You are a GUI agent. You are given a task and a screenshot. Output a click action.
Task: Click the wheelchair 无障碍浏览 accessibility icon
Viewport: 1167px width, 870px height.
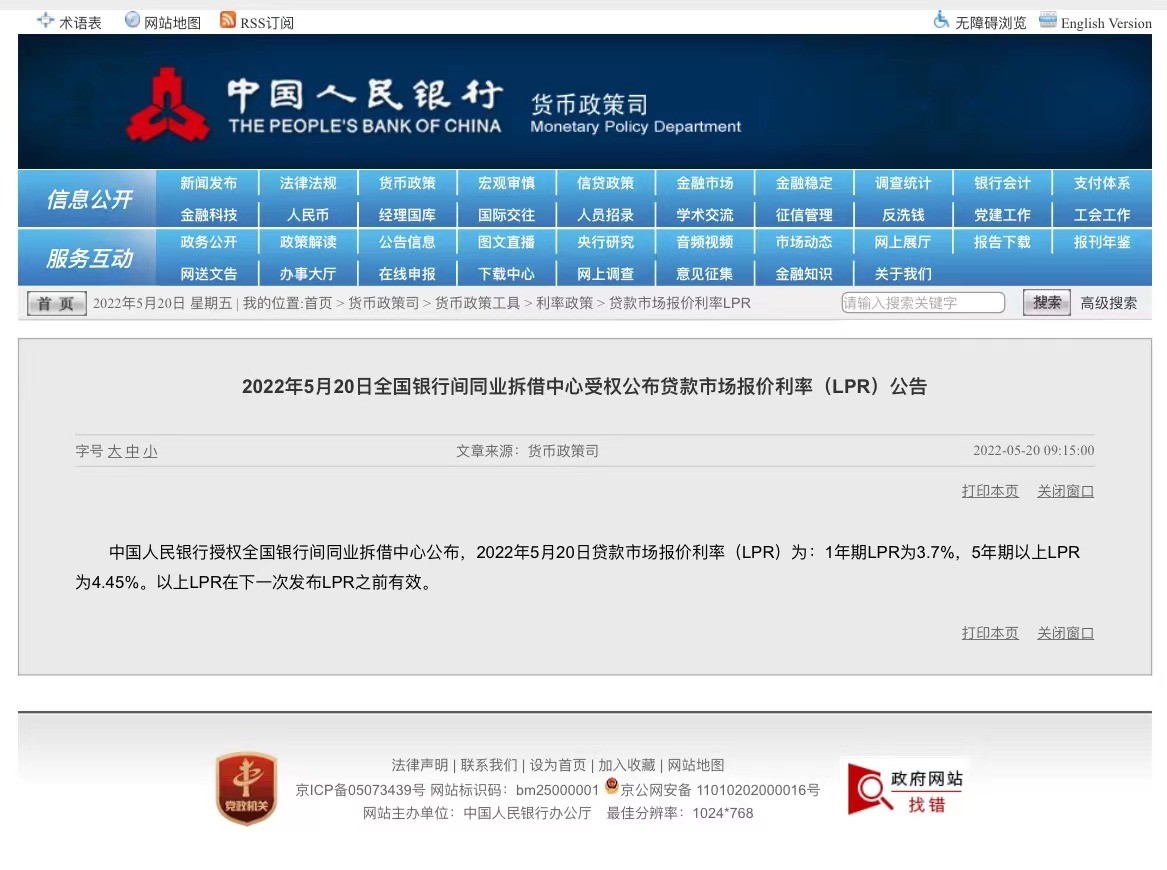point(941,20)
